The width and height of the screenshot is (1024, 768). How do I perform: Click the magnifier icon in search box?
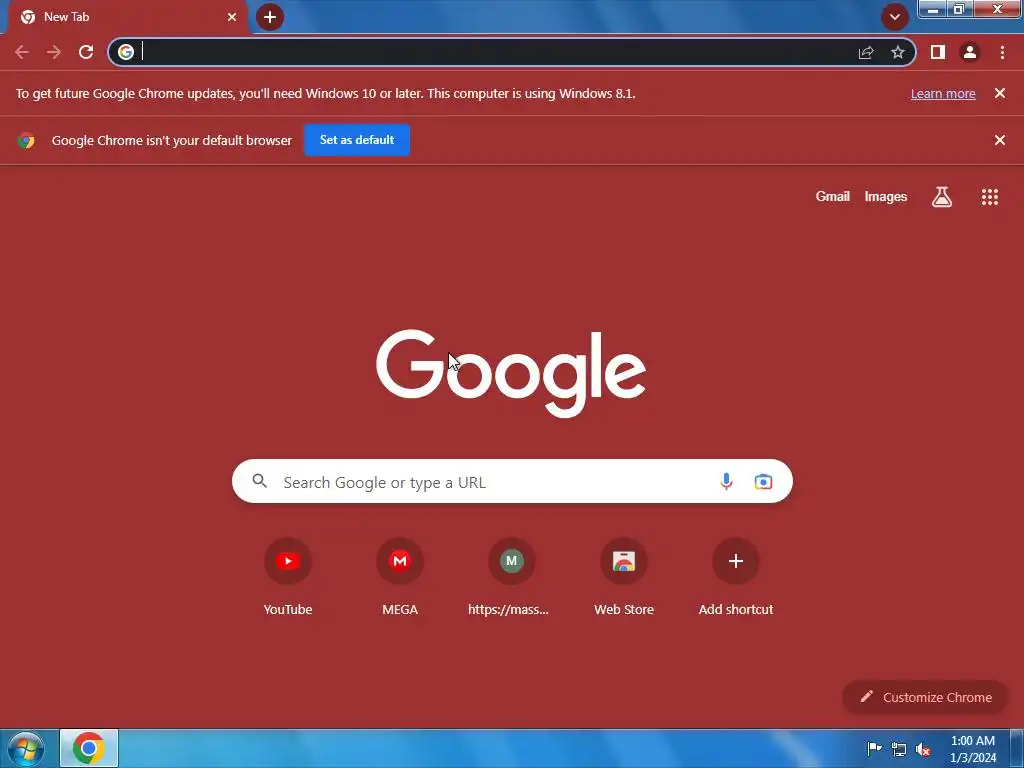click(259, 481)
